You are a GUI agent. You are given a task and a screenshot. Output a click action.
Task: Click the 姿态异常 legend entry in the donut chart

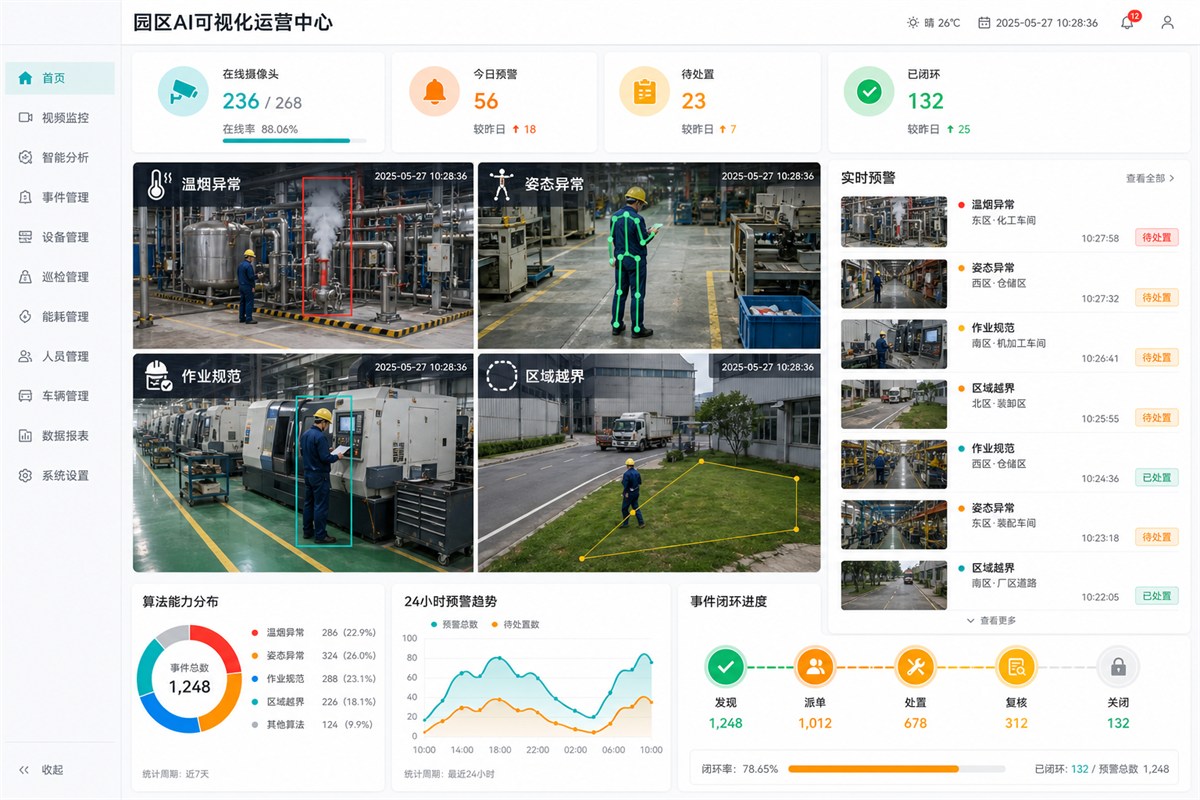(x=314, y=656)
